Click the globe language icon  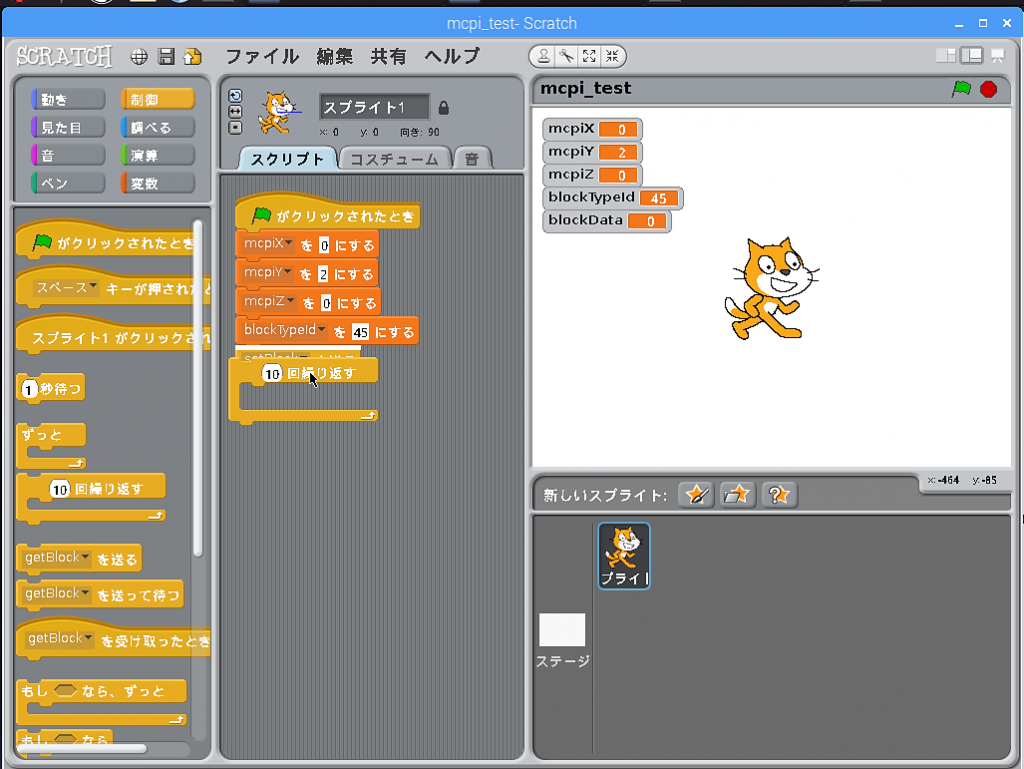[138, 57]
